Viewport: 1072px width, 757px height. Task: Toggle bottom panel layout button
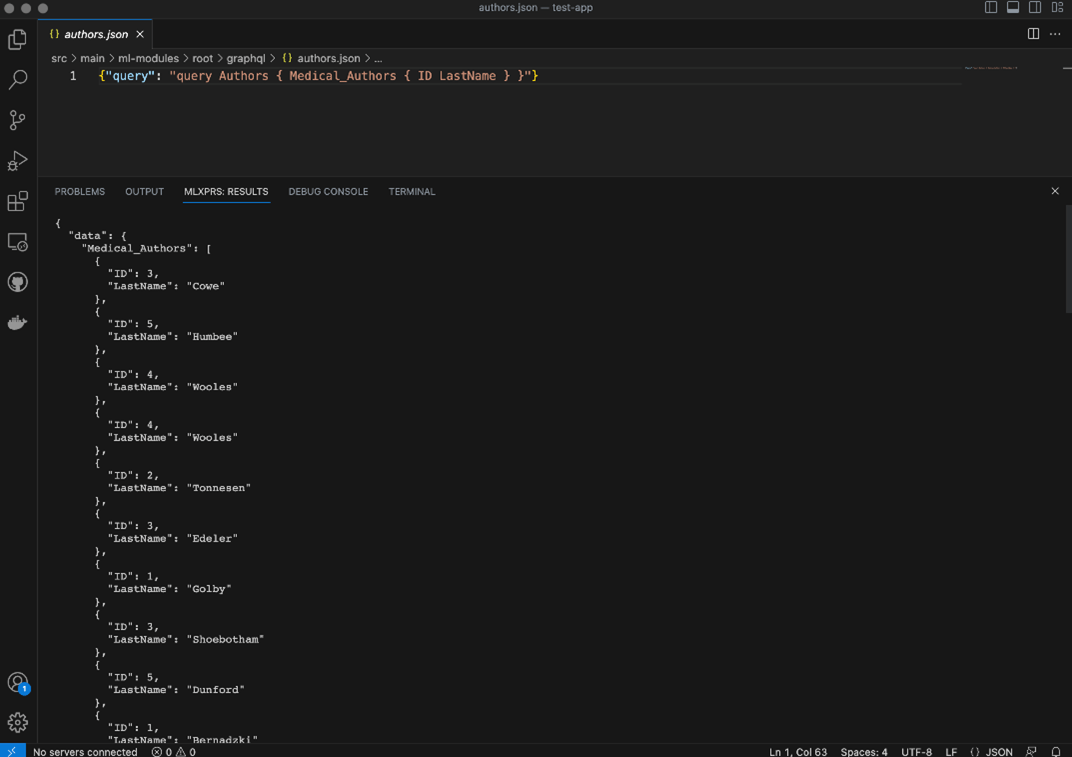pyautogui.click(x=1013, y=8)
